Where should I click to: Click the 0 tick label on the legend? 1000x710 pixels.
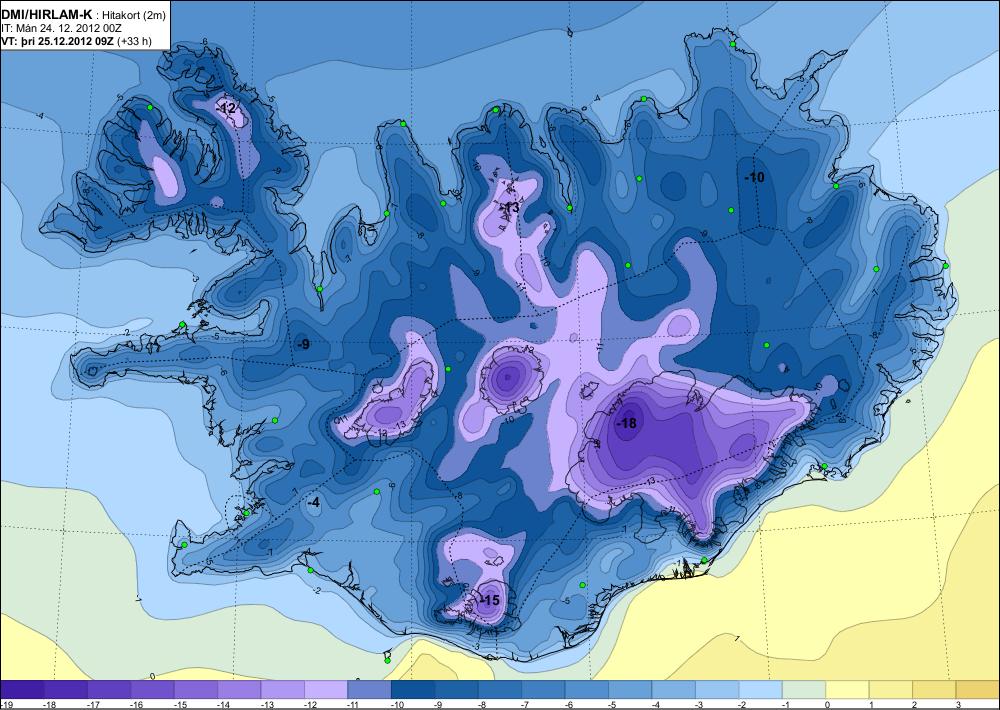coord(826,704)
